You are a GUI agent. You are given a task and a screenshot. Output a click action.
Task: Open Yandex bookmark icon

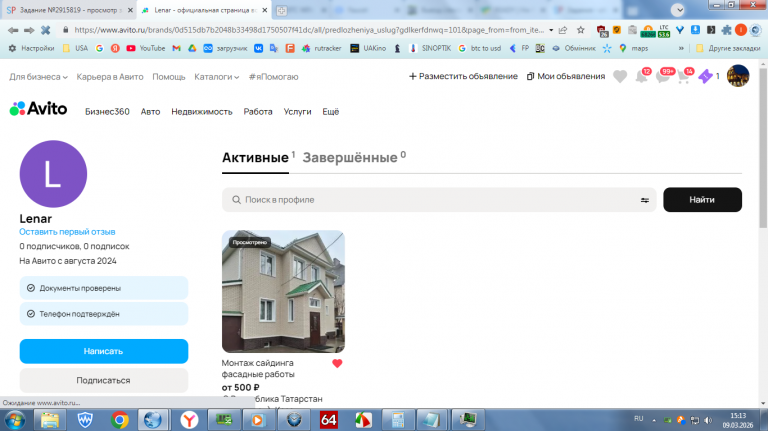pyautogui.click(x=115, y=48)
